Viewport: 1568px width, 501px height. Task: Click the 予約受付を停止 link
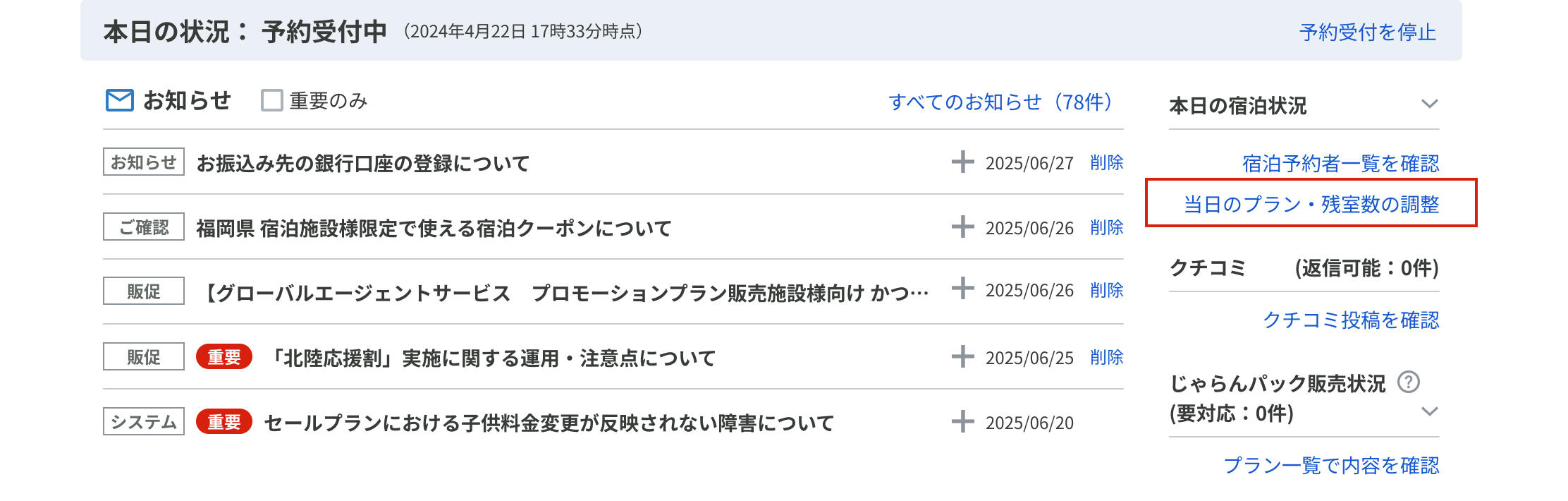coord(1367,32)
